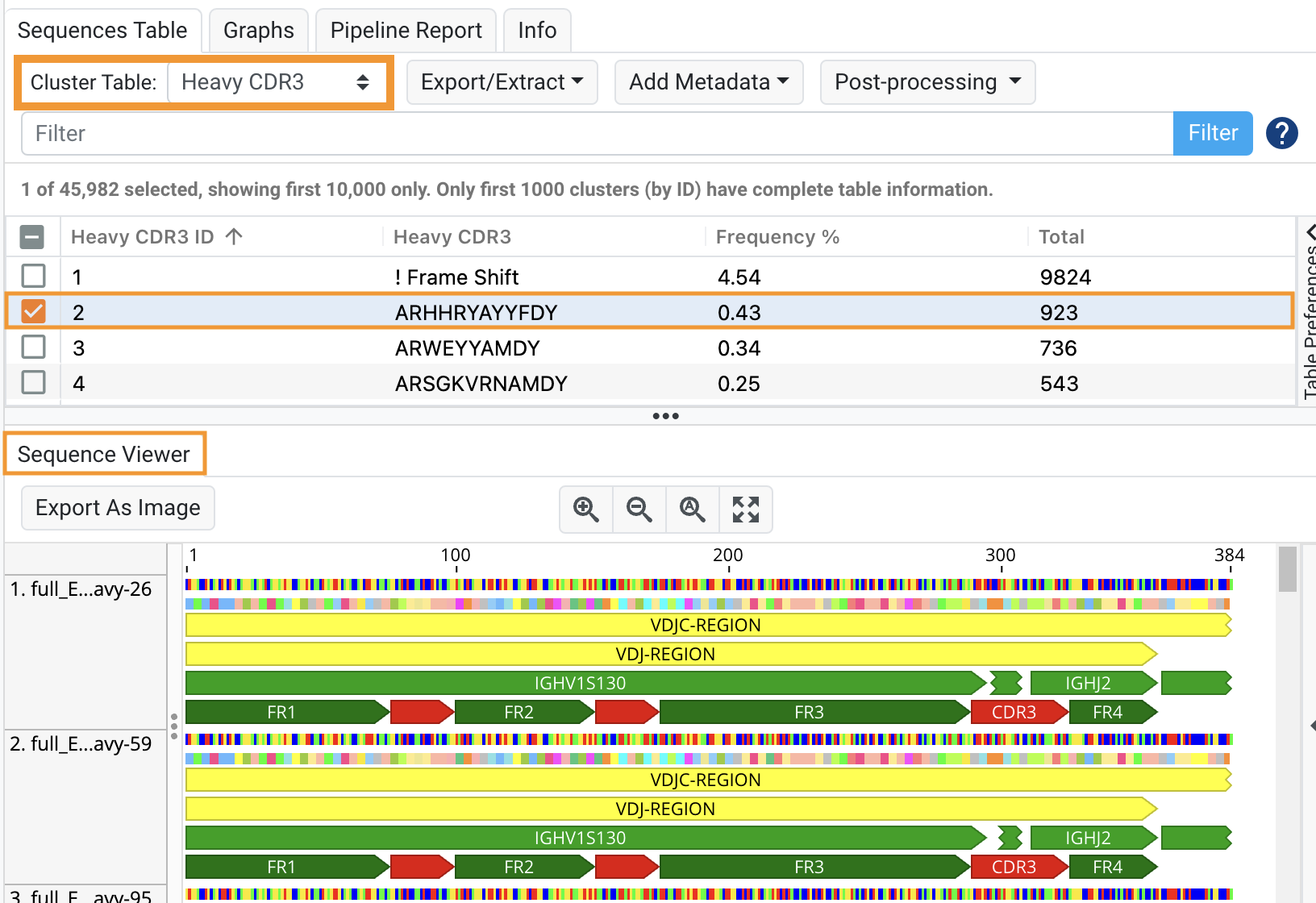
Task: Select the ARWEYYAMDY sequence cell
Action: pos(468,348)
